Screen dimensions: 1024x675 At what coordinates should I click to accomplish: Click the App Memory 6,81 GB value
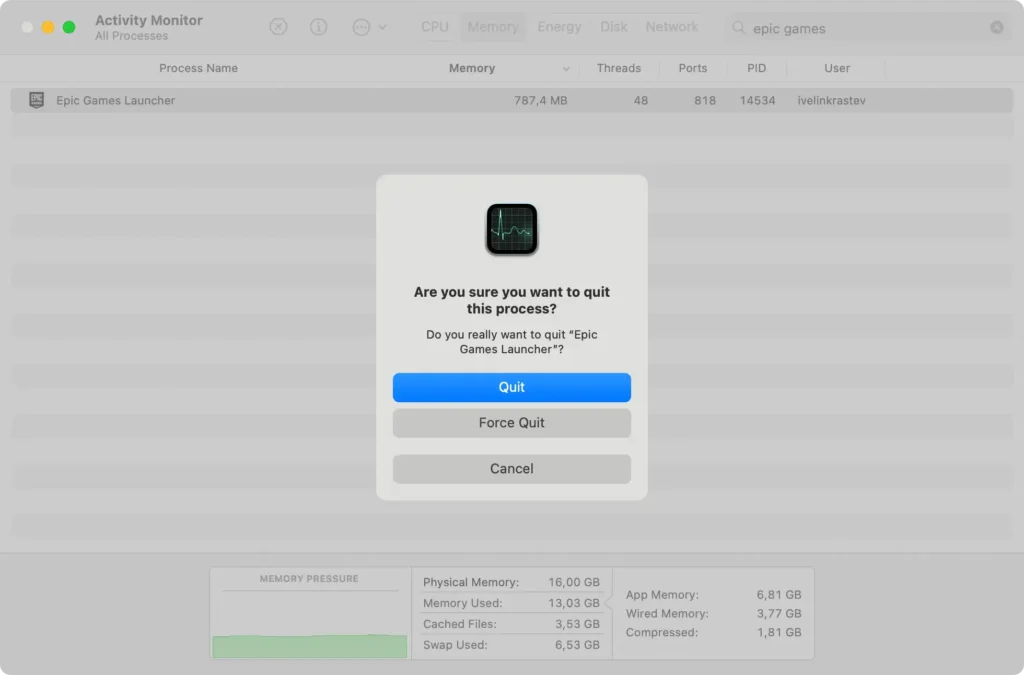click(x=778, y=595)
